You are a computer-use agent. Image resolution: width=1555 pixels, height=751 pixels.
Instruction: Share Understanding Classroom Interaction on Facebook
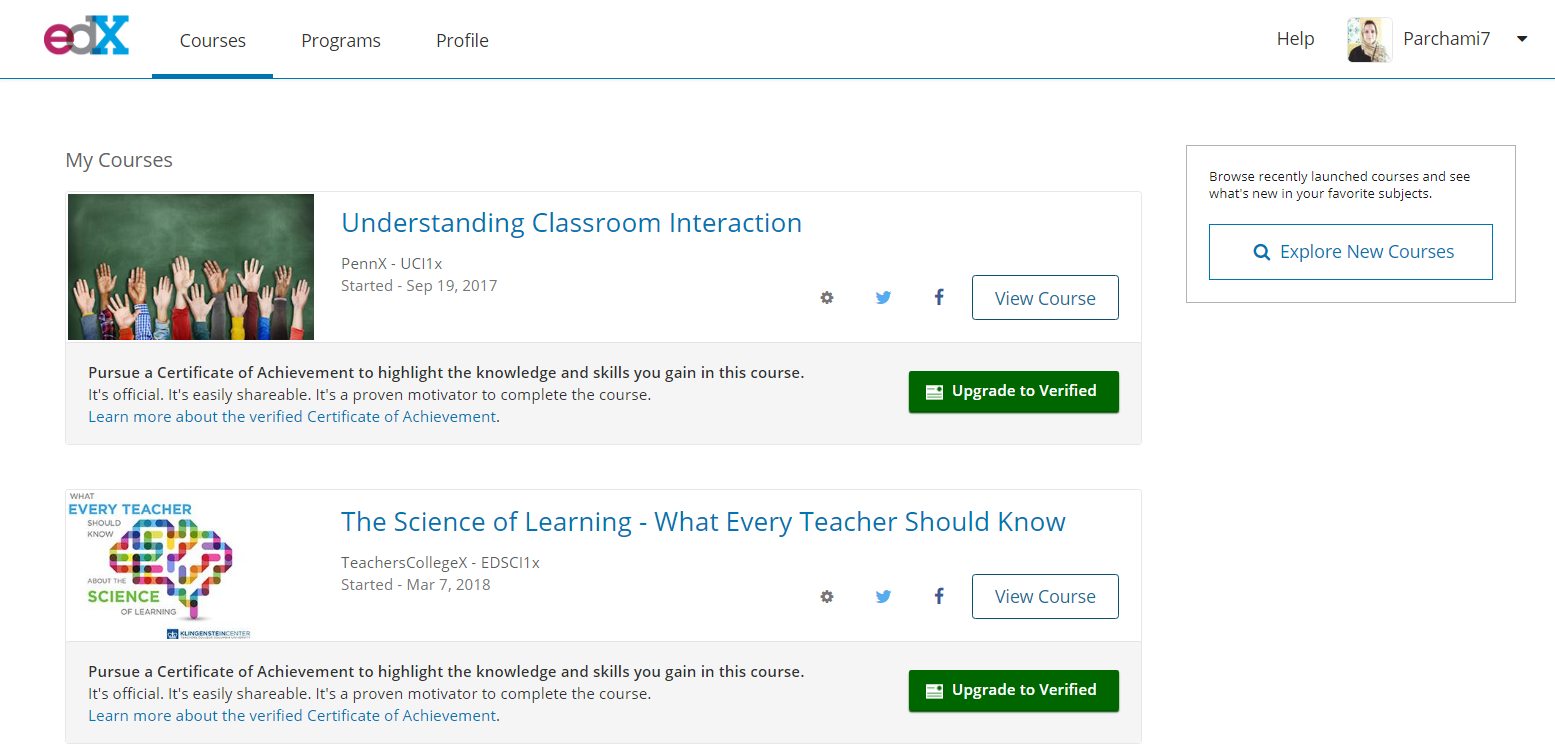tap(939, 297)
